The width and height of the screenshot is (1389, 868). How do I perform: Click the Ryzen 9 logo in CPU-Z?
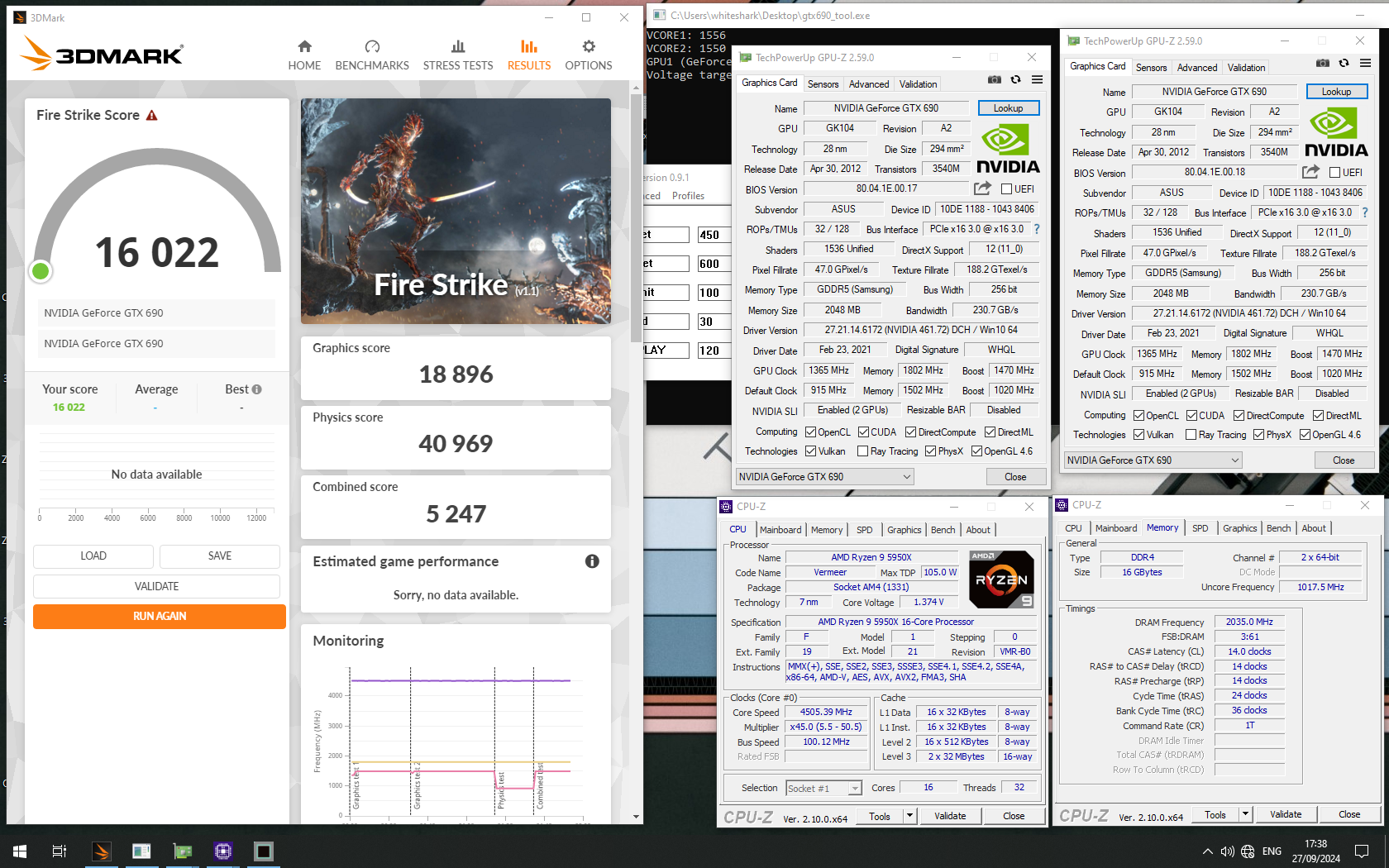1001,579
